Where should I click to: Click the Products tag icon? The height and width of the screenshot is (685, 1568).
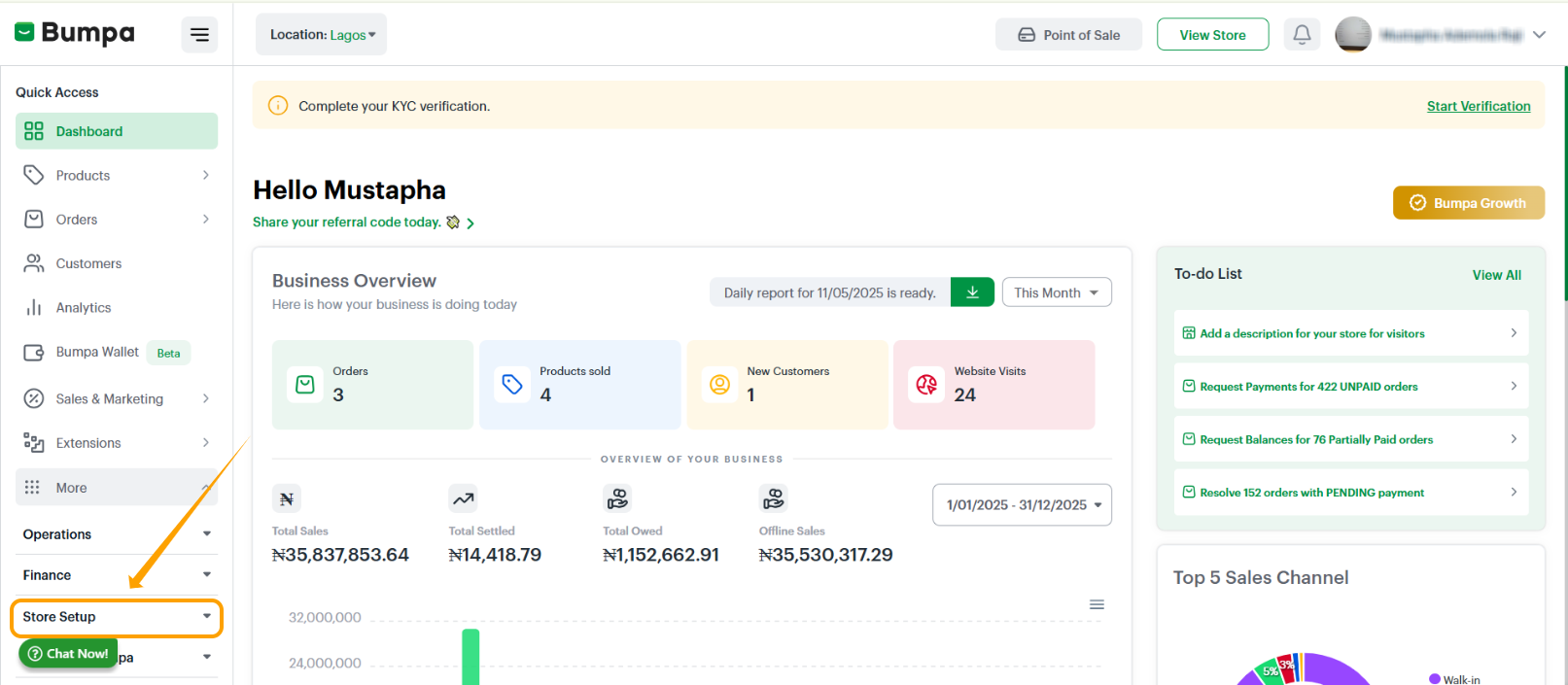[x=34, y=175]
